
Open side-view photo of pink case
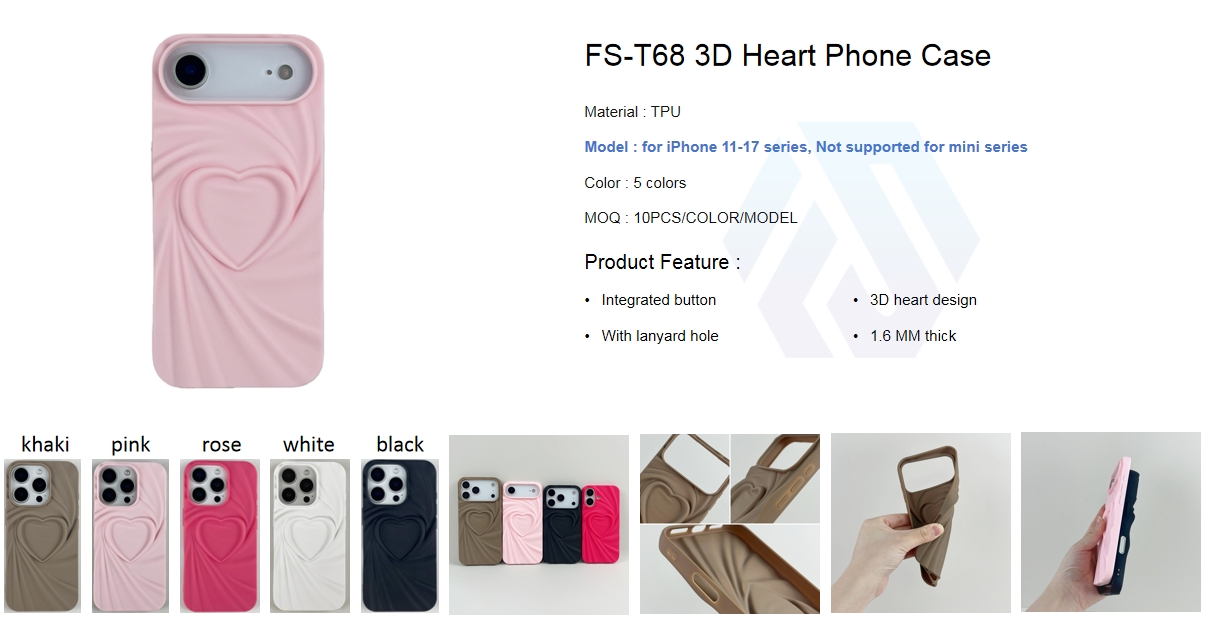(1111, 522)
